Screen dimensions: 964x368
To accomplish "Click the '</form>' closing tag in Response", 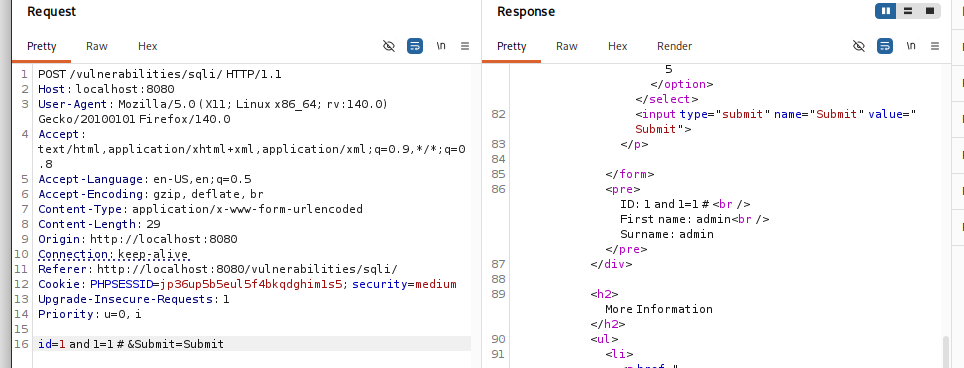I will click(630, 174).
